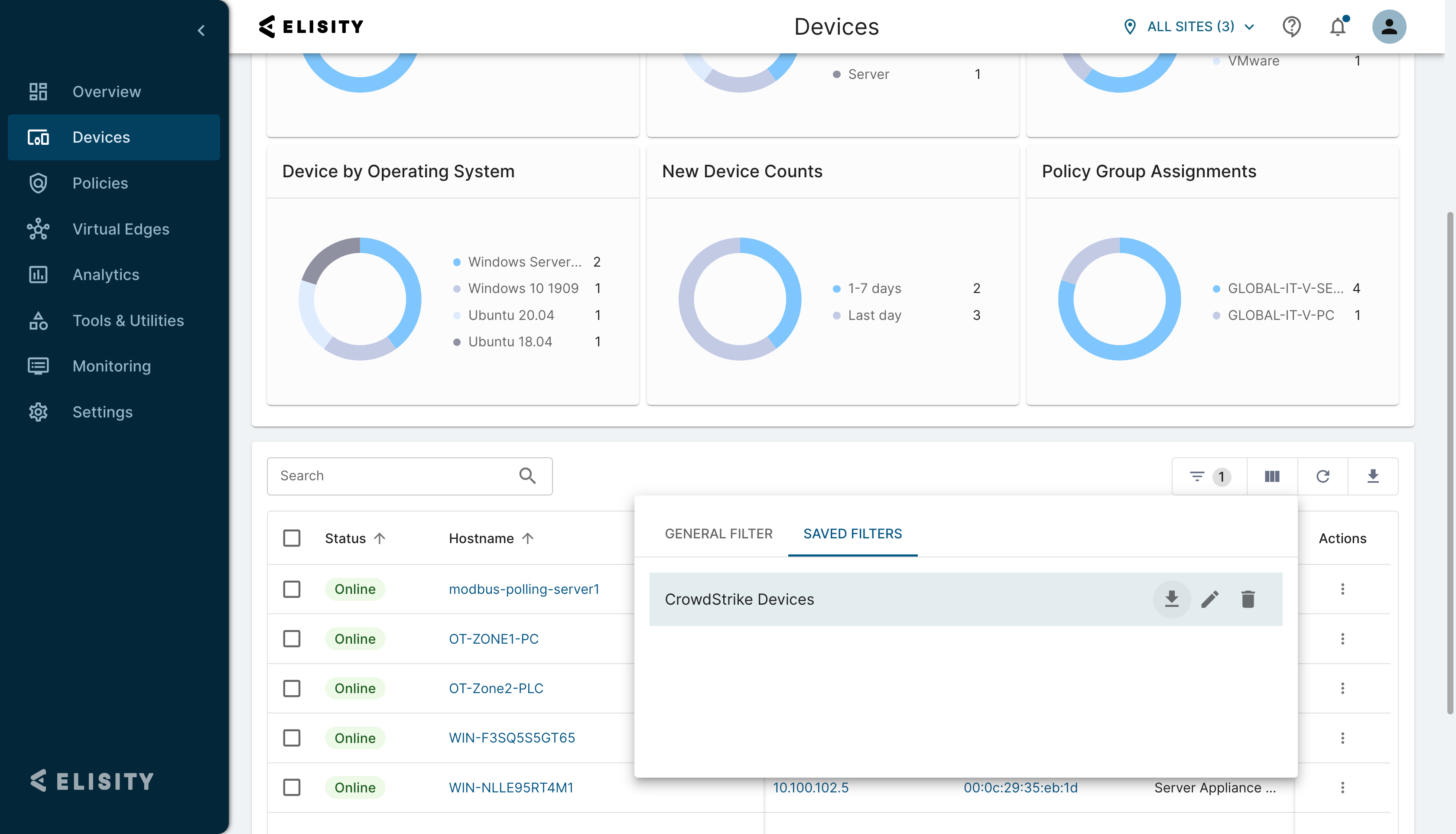
Task: Edit the CrowdStrike Devices saved filter
Action: pyautogui.click(x=1209, y=599)
